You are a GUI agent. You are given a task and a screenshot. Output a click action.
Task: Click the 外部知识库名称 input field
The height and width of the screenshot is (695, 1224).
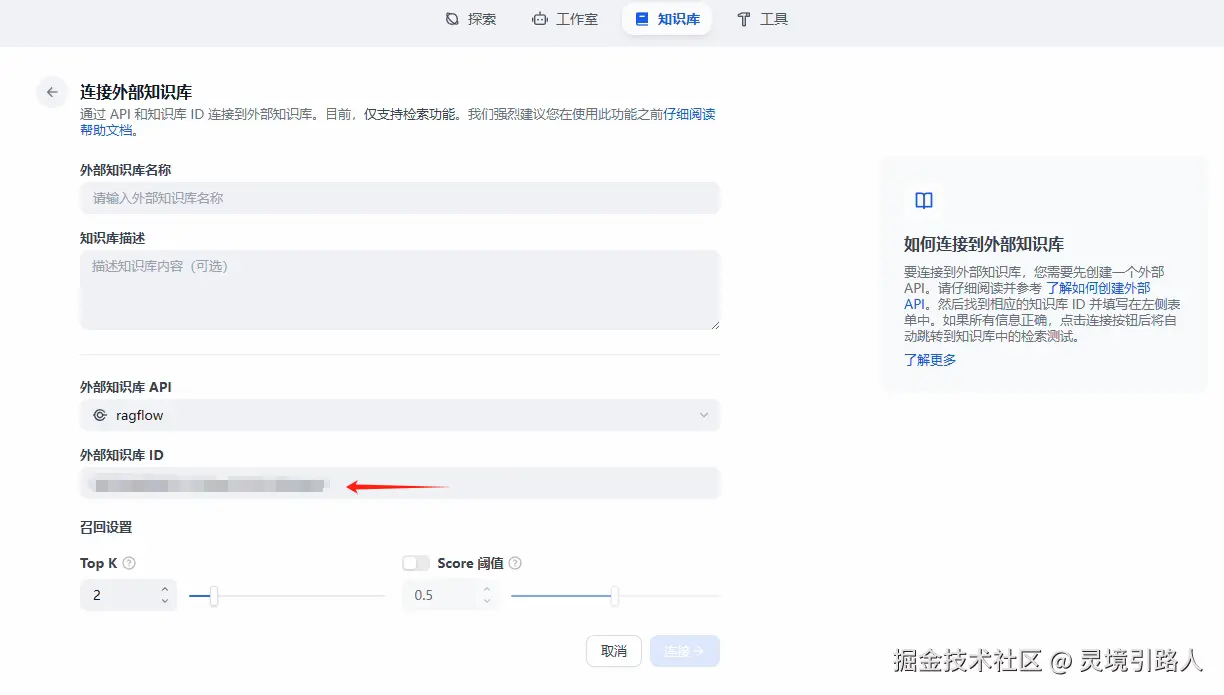400,198
